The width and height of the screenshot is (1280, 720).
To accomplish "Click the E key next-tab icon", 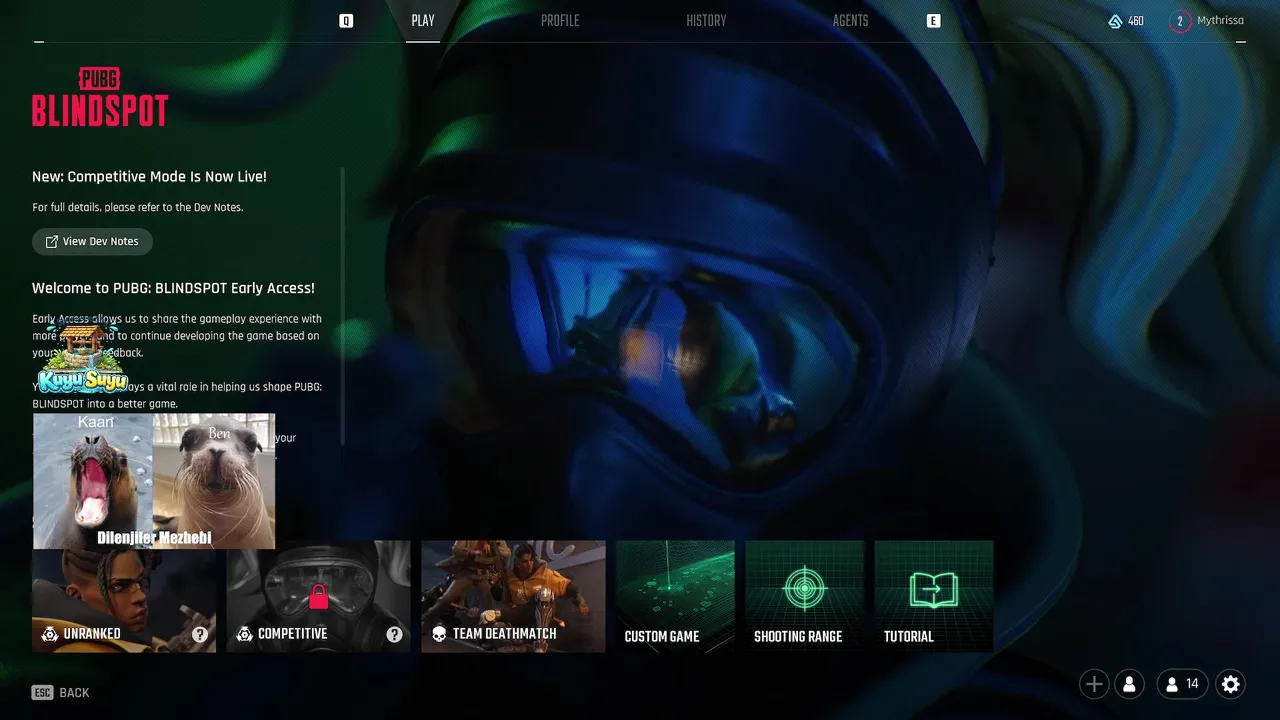I will pos(934,21).
